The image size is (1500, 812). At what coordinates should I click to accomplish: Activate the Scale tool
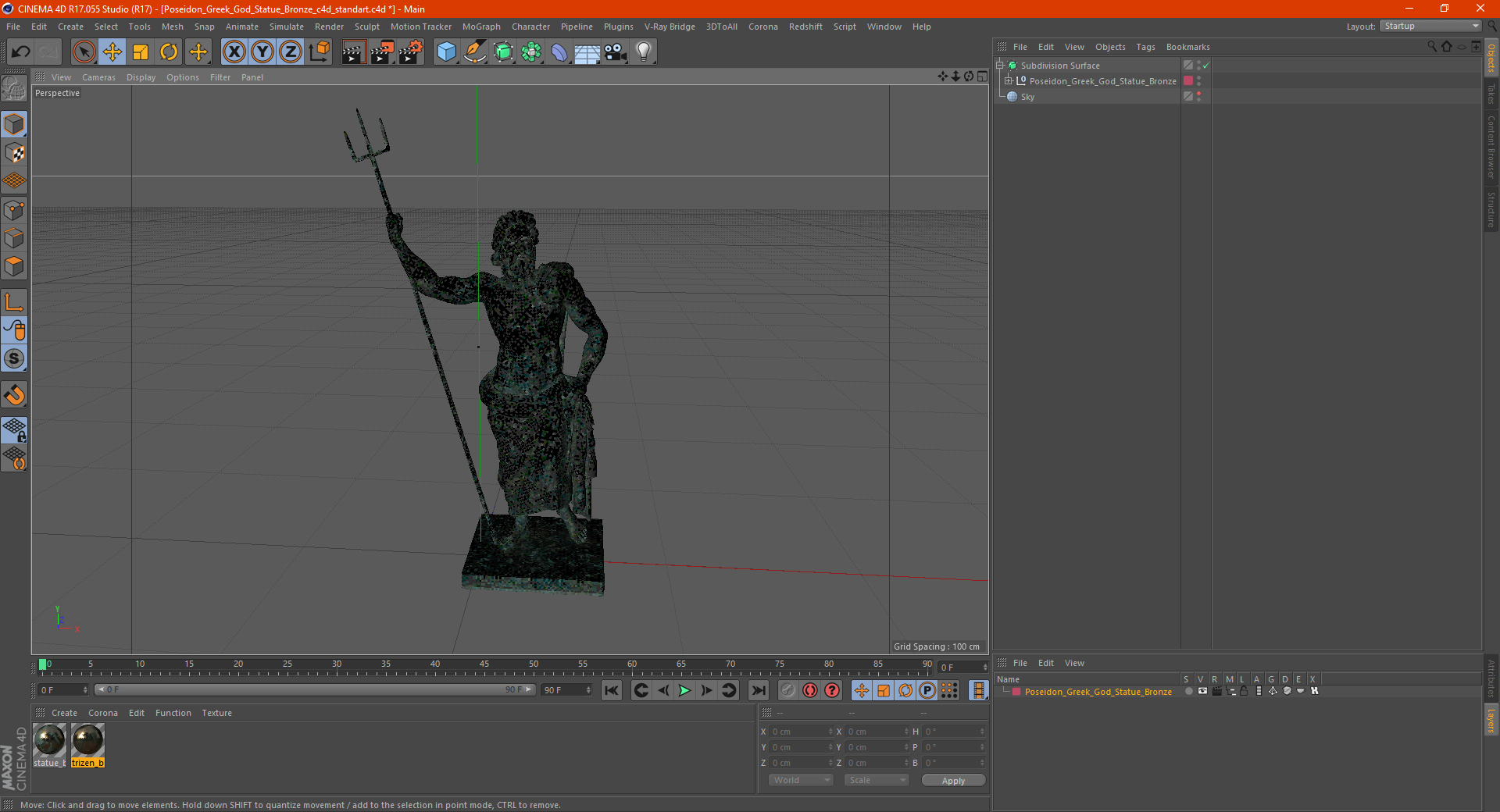141,52
